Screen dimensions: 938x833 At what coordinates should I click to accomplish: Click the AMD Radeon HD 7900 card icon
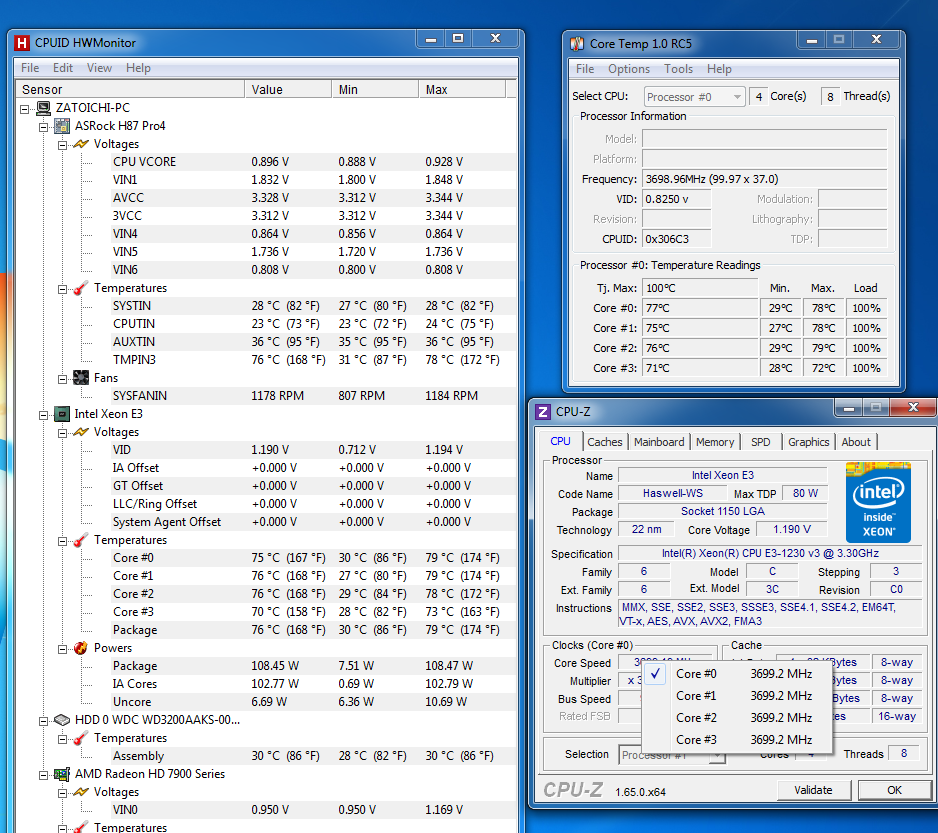(x=62, y=774)
